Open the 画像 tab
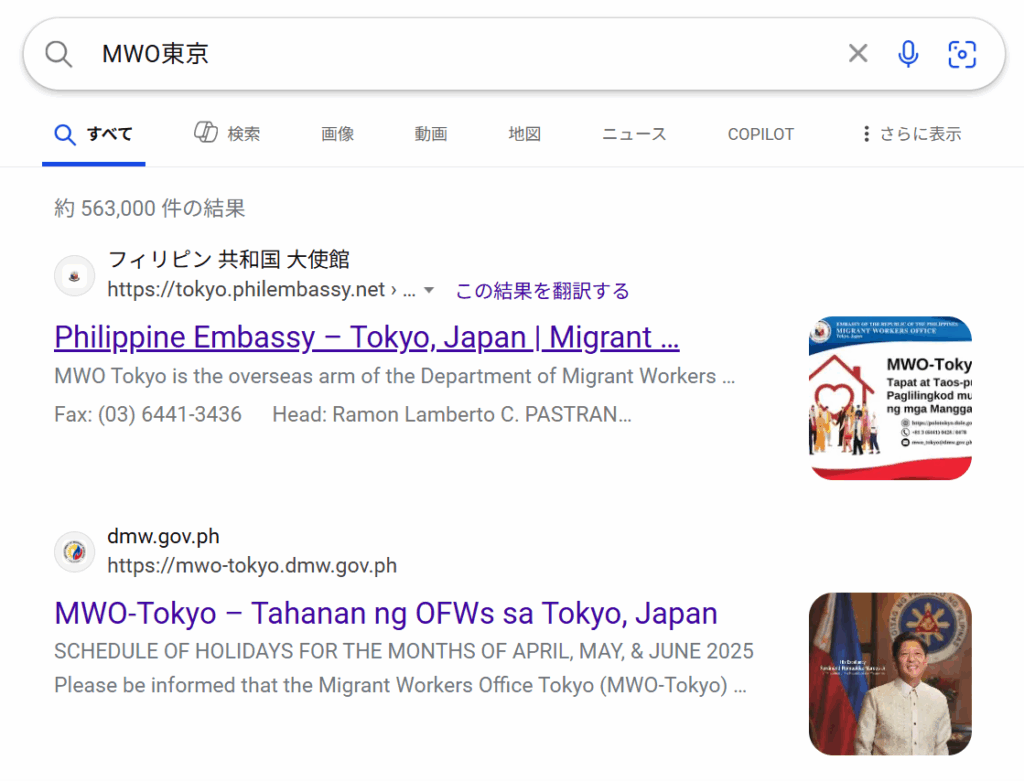1024x781 pixels. coord(338,135)
